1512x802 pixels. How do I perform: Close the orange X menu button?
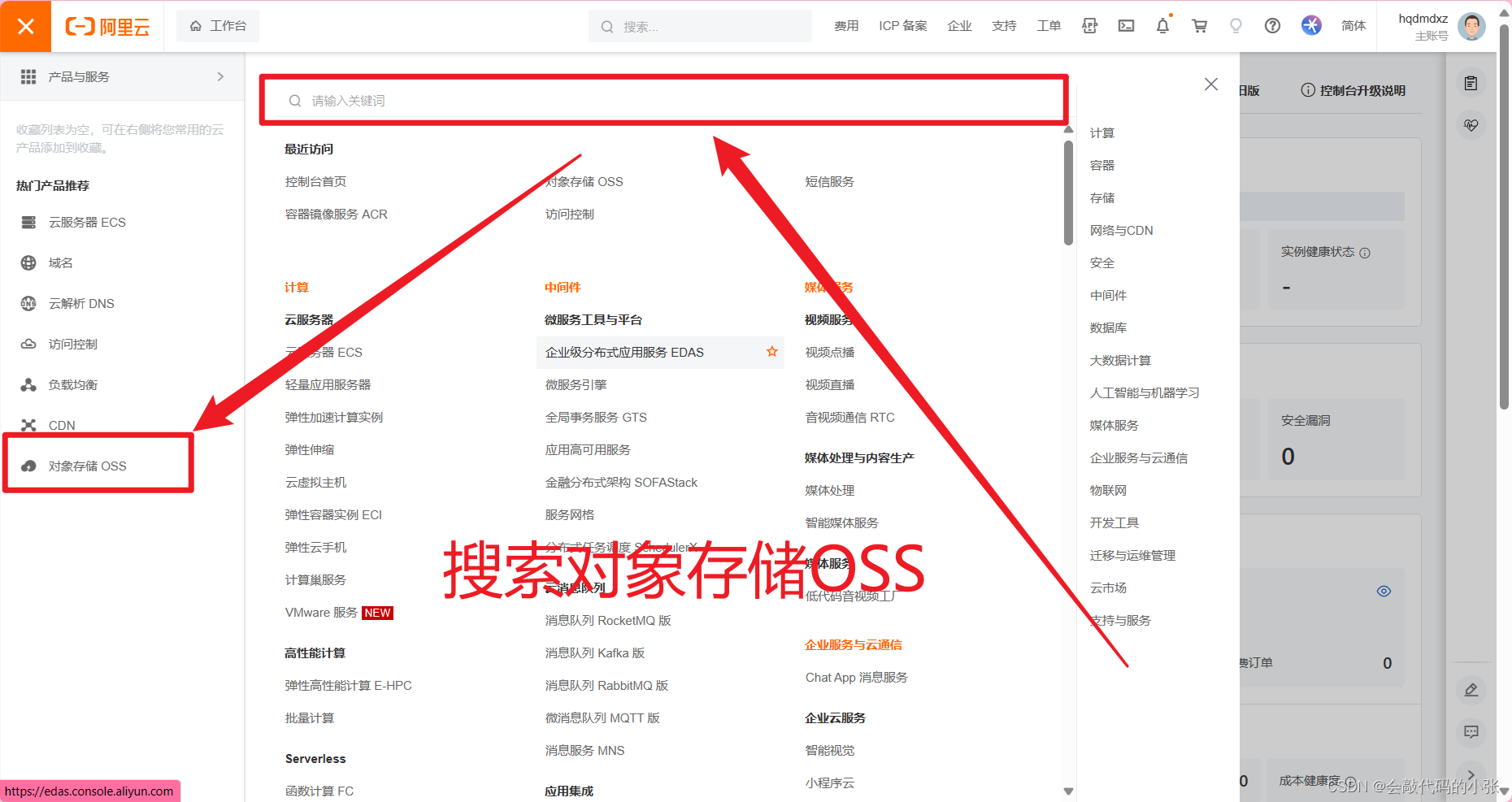[25, 26]
